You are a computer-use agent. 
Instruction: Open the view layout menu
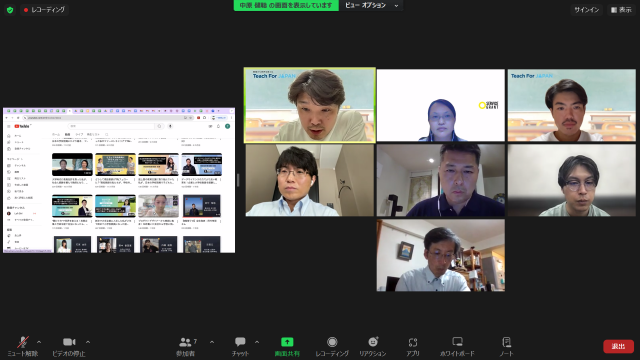coord(621,10)
